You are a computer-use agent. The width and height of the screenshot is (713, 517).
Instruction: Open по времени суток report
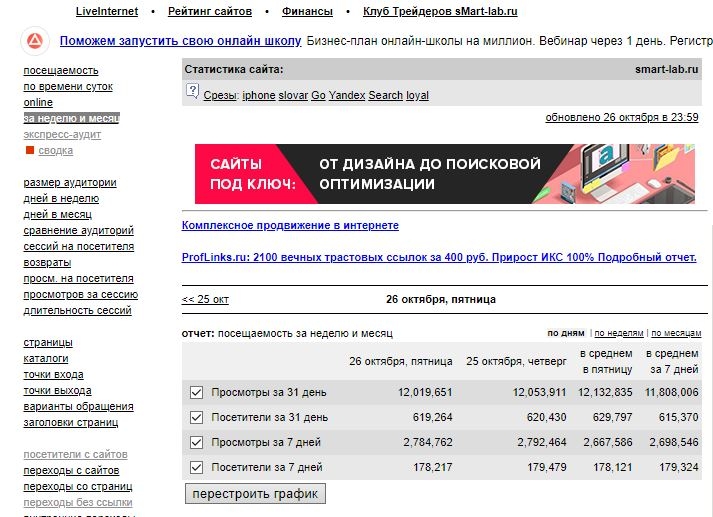click(68, 86)
